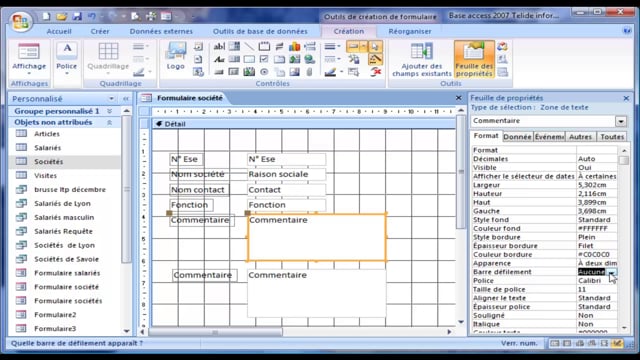Viewport: 640px width, 360px height.
Task: Open Outils de base de données tab
Action: (260, 31)
